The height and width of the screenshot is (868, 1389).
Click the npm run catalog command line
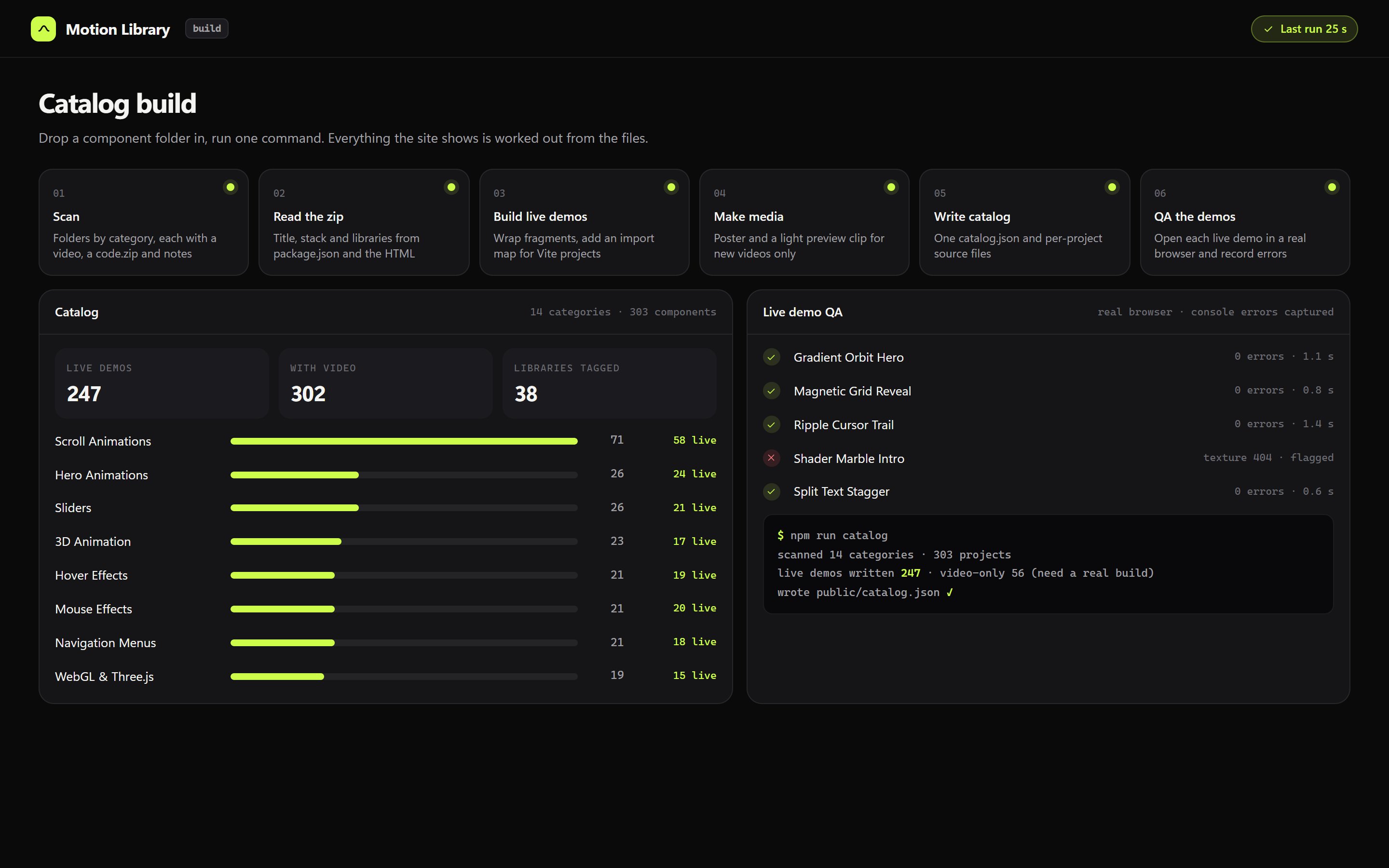pyautogui.click(x=832, y=536)
